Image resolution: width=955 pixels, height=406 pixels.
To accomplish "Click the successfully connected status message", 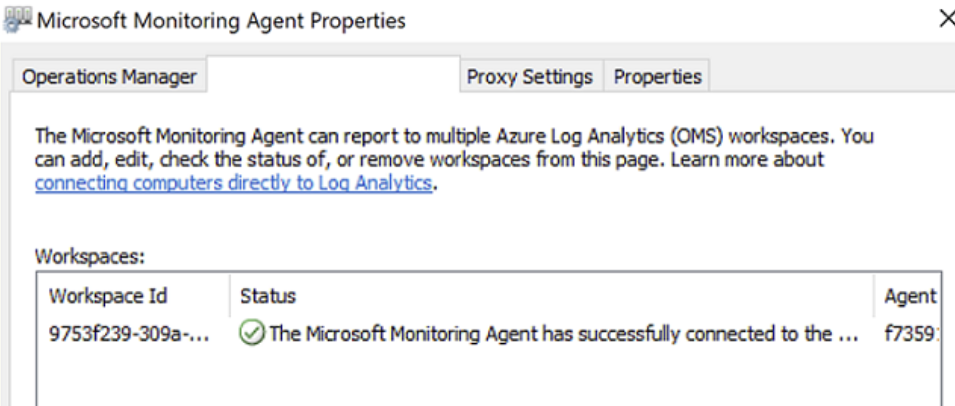I will tap(564, 334).
